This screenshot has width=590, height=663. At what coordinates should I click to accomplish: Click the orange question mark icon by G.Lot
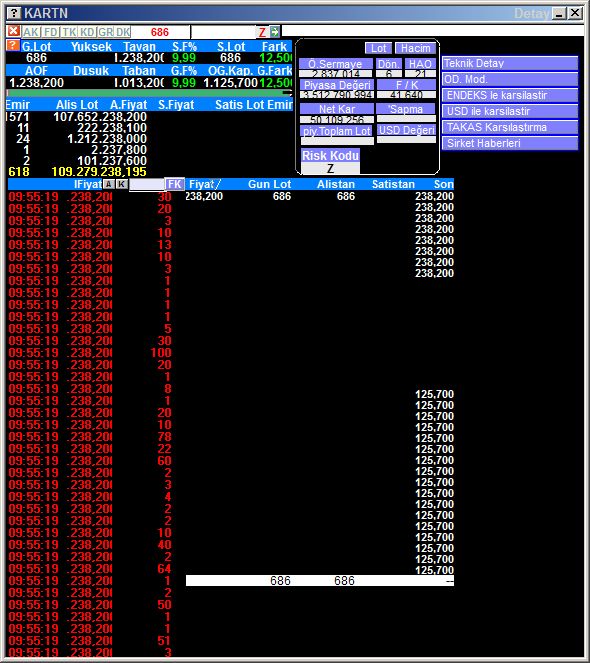(x=13, y=46)
